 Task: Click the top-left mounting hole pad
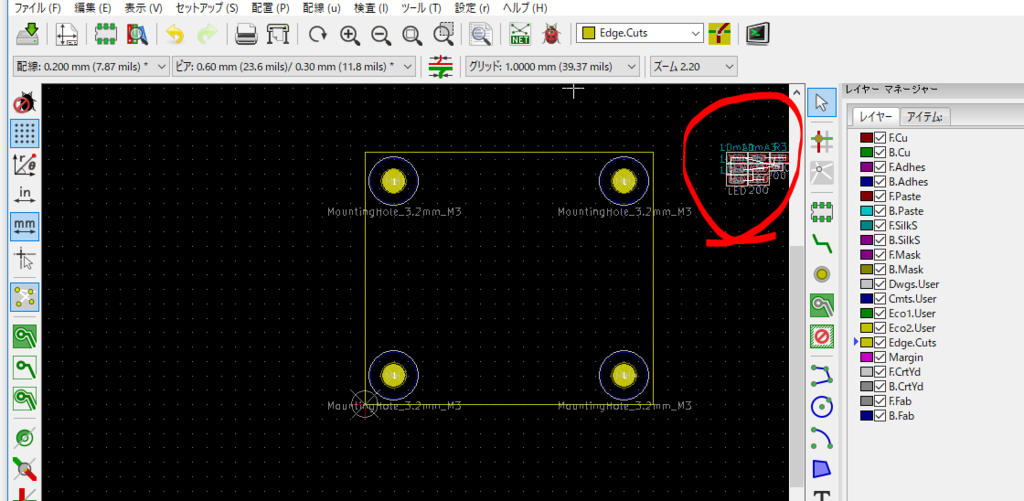coord(393,180)
